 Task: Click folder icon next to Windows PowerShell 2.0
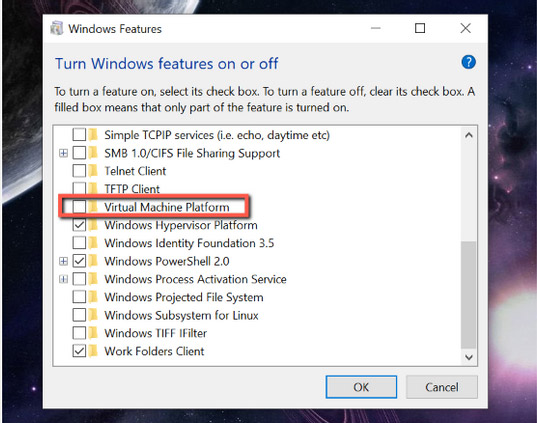93,261
